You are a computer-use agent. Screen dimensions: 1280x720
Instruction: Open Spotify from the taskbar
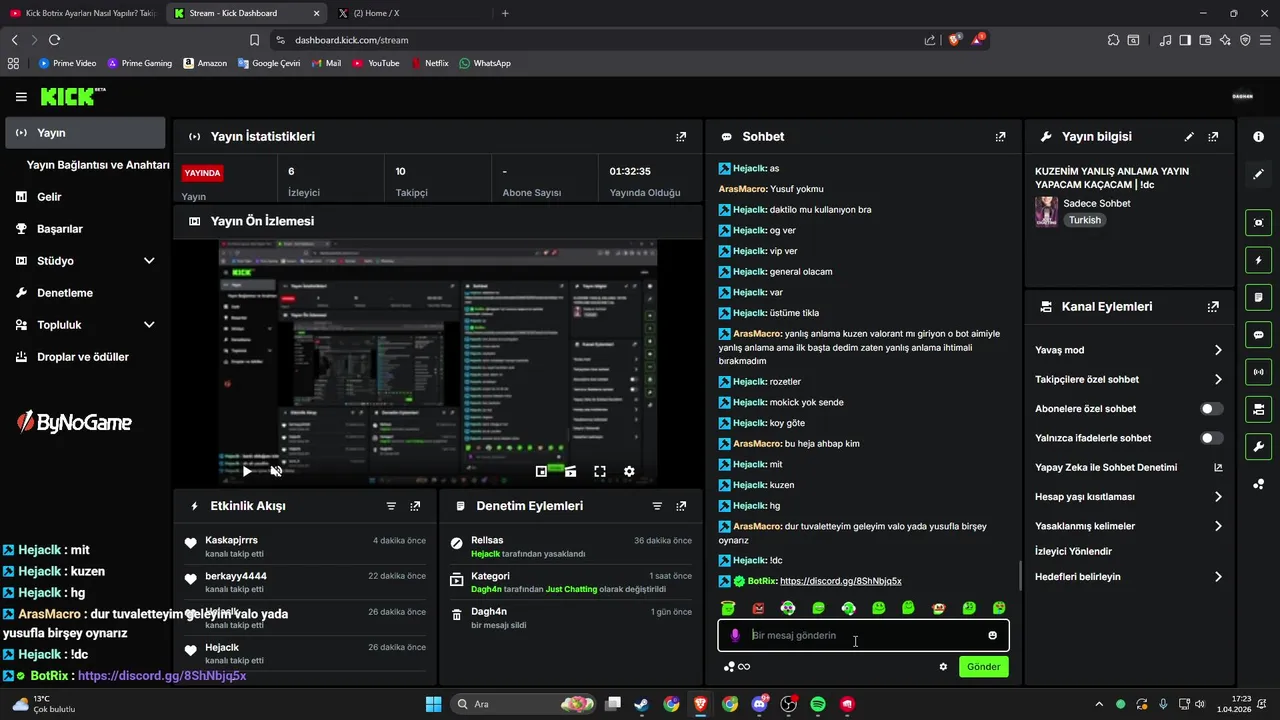pyautogui.click(x=818, y=704)
